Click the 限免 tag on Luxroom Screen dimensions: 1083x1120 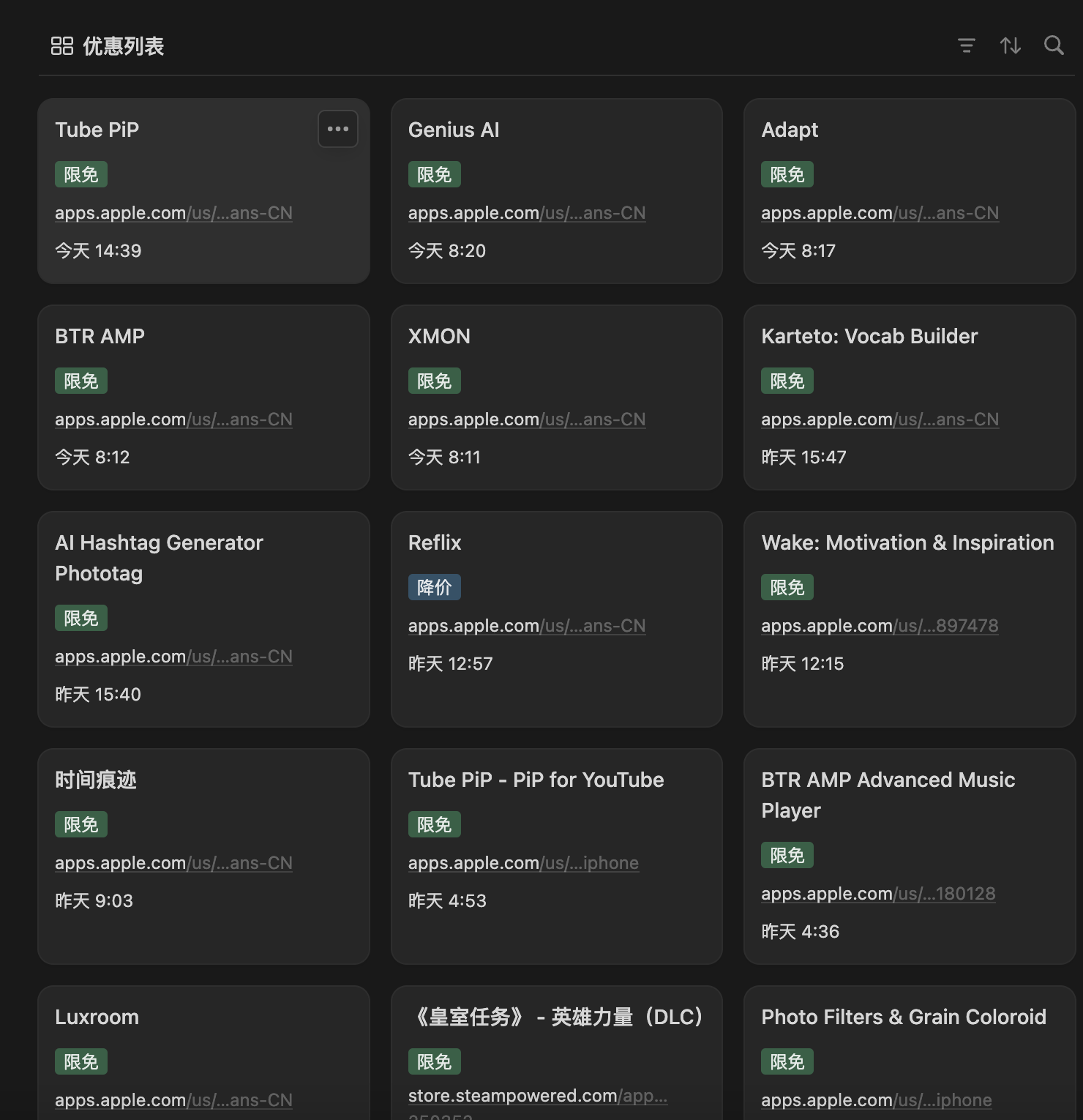coord(81,1061)
